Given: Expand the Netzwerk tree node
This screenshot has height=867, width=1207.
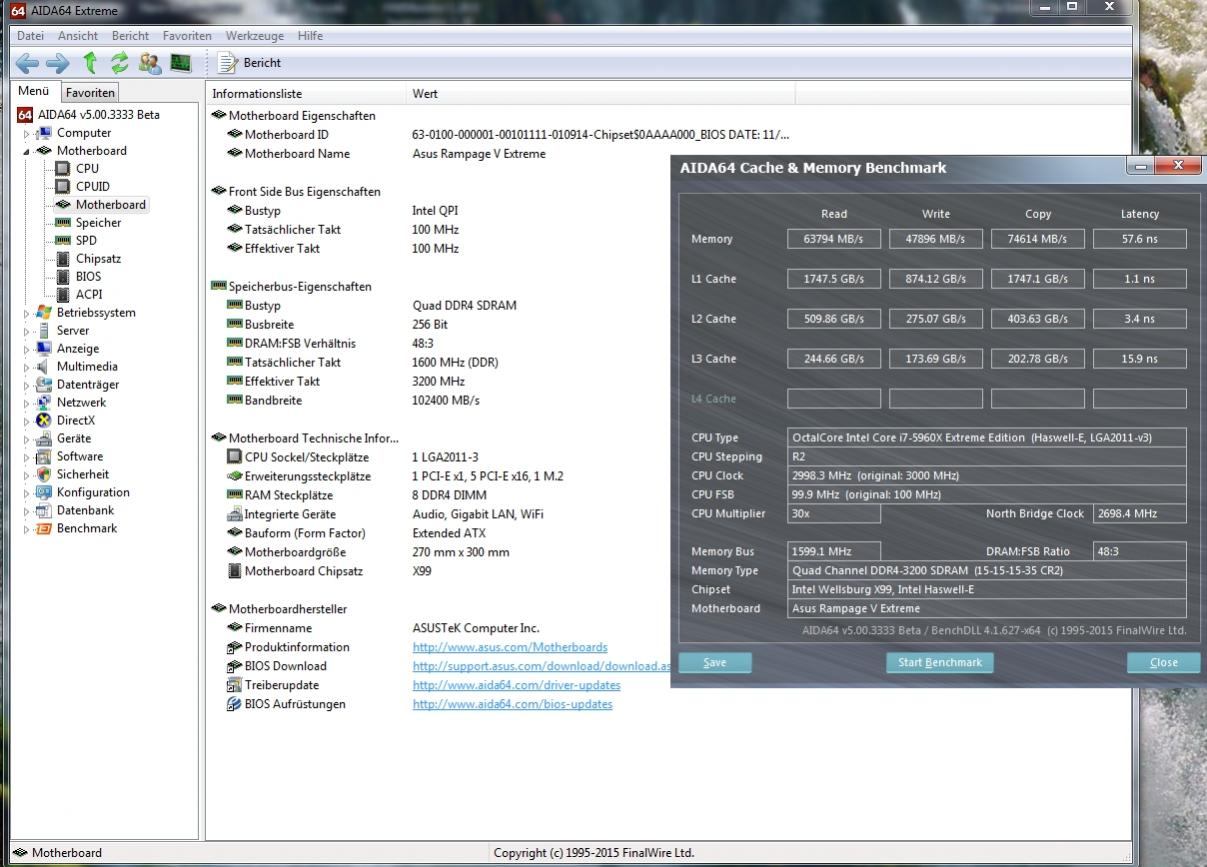Looking at the screenshot, I should pyautogui.click(x=27, y=403).
